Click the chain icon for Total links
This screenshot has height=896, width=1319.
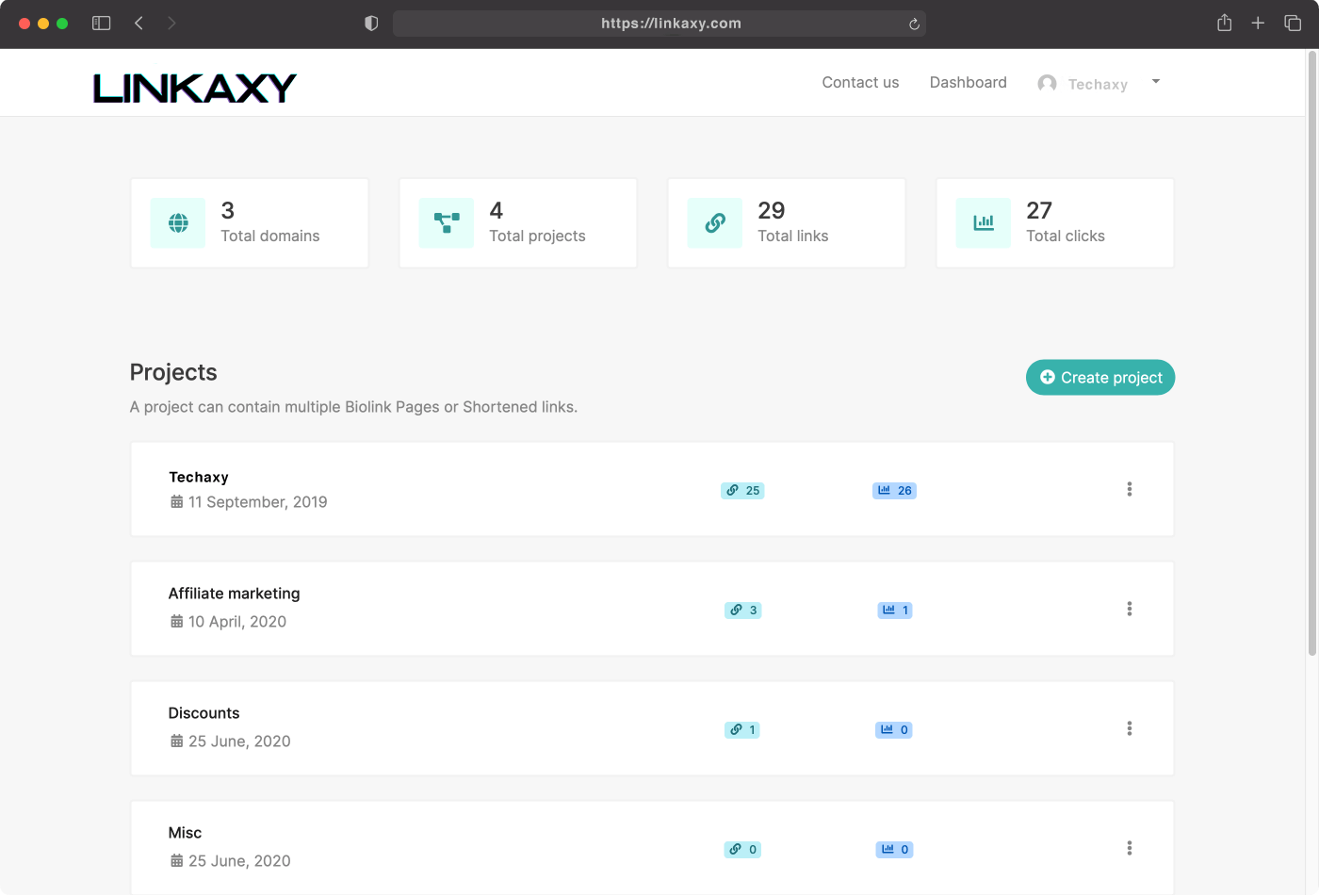715,223
